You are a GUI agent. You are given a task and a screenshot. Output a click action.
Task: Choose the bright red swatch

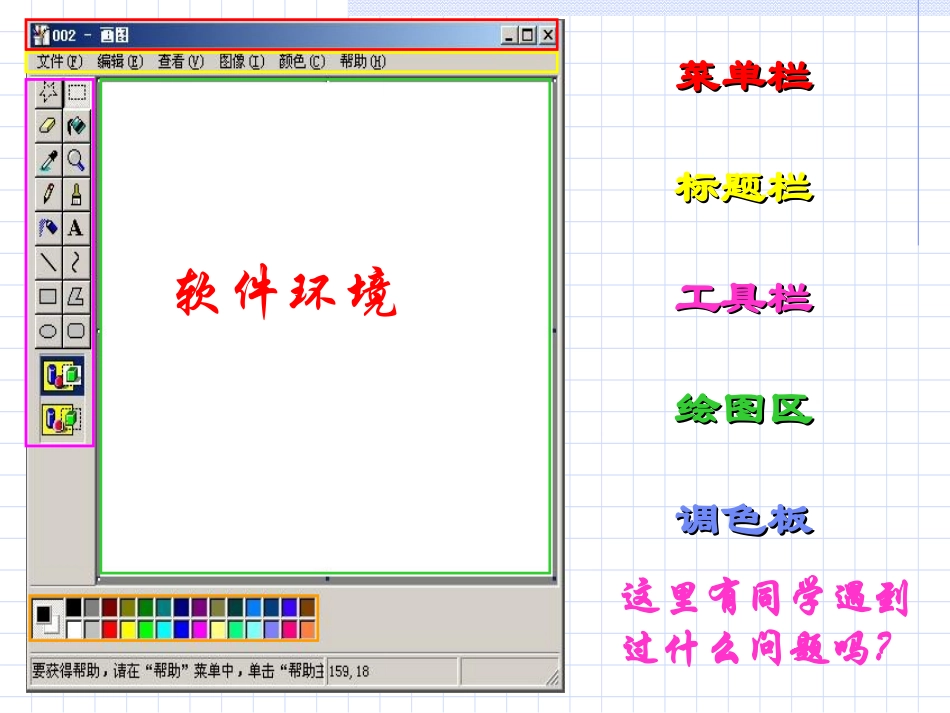tap(110, 629)
